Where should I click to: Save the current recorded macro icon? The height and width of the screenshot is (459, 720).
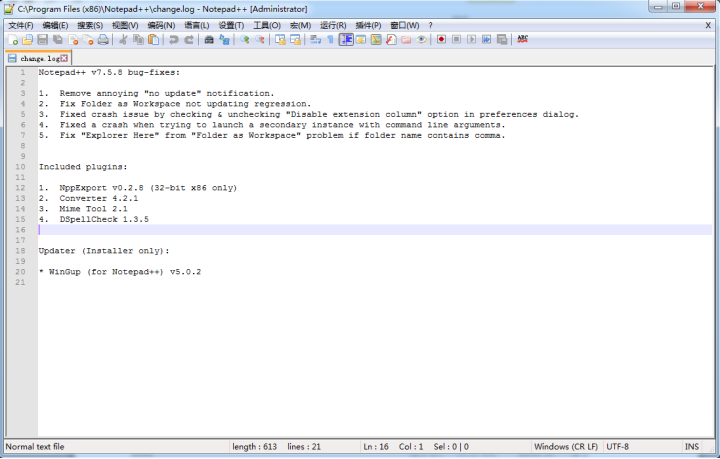coord(502,40)
